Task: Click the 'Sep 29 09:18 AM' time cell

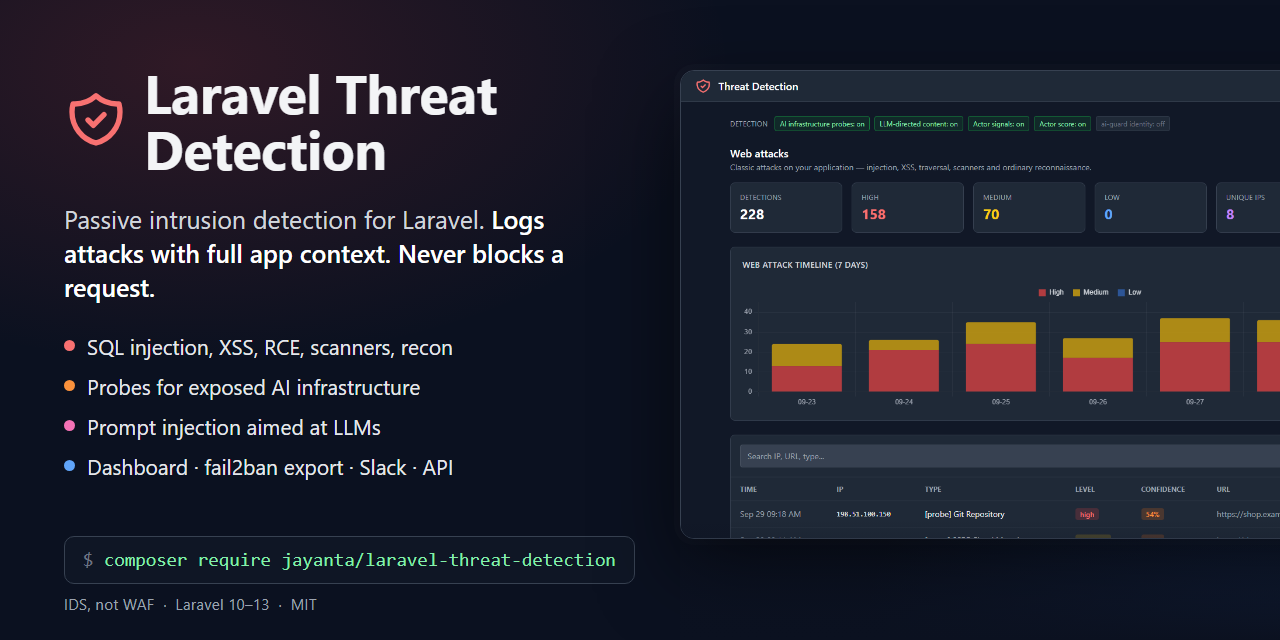Action: point(770,514)
